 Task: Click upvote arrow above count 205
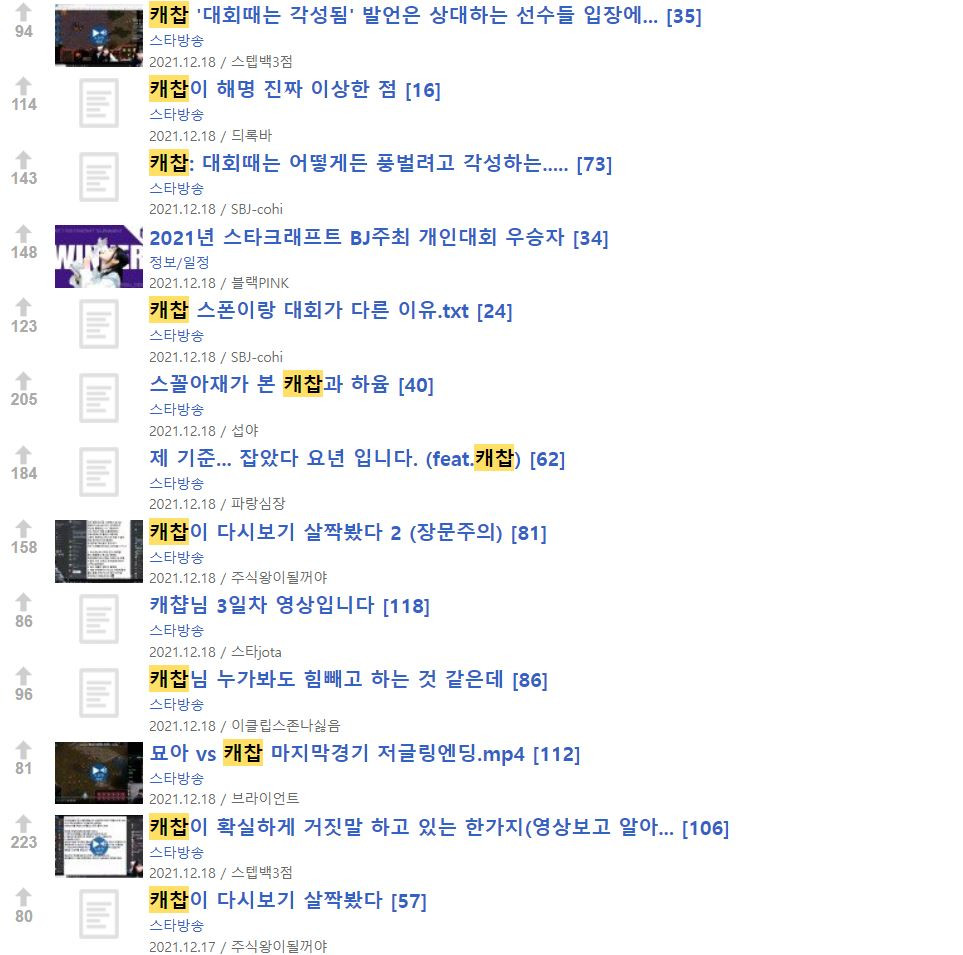23,380
